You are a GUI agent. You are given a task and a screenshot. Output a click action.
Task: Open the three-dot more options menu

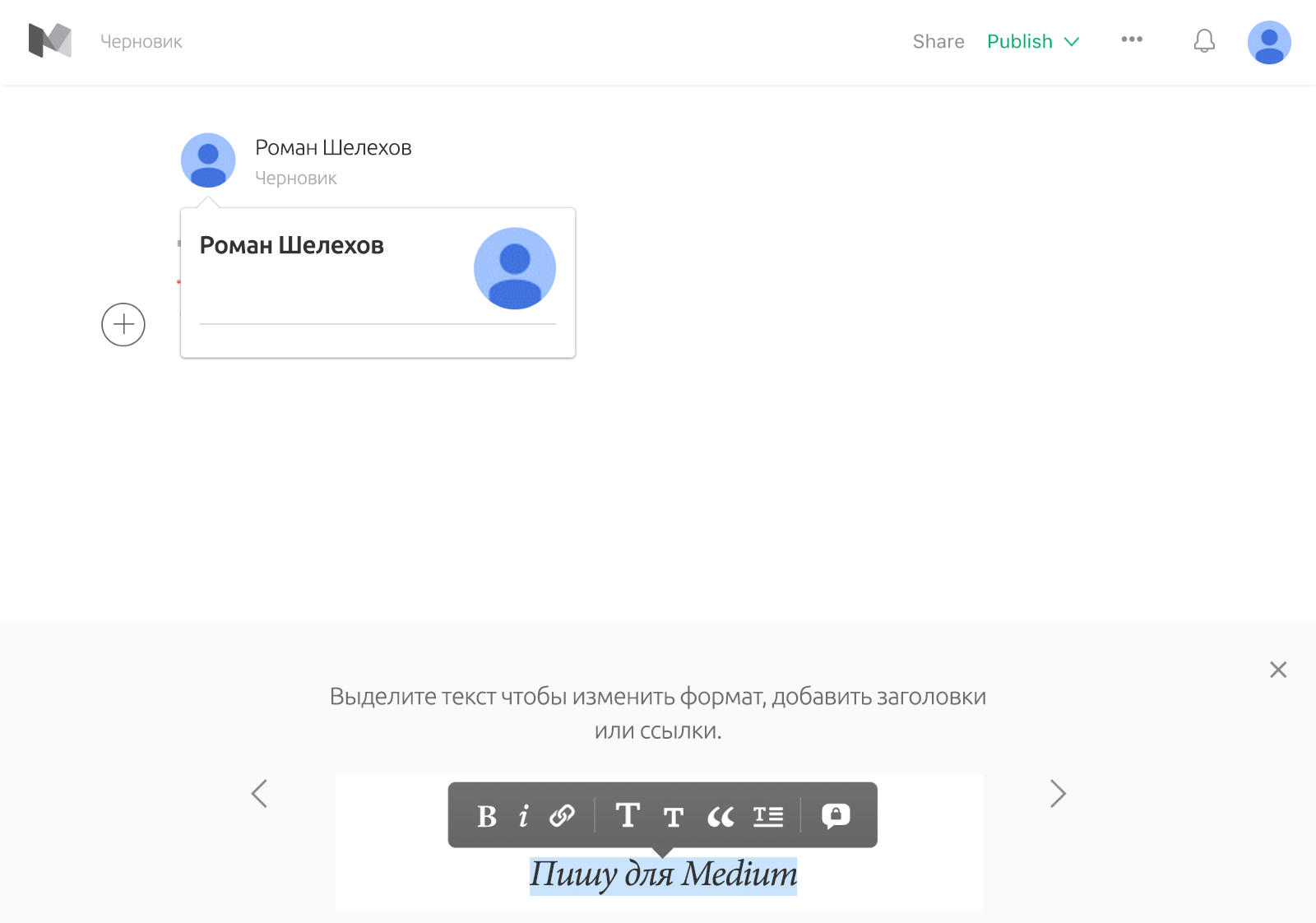point(1132,39)
